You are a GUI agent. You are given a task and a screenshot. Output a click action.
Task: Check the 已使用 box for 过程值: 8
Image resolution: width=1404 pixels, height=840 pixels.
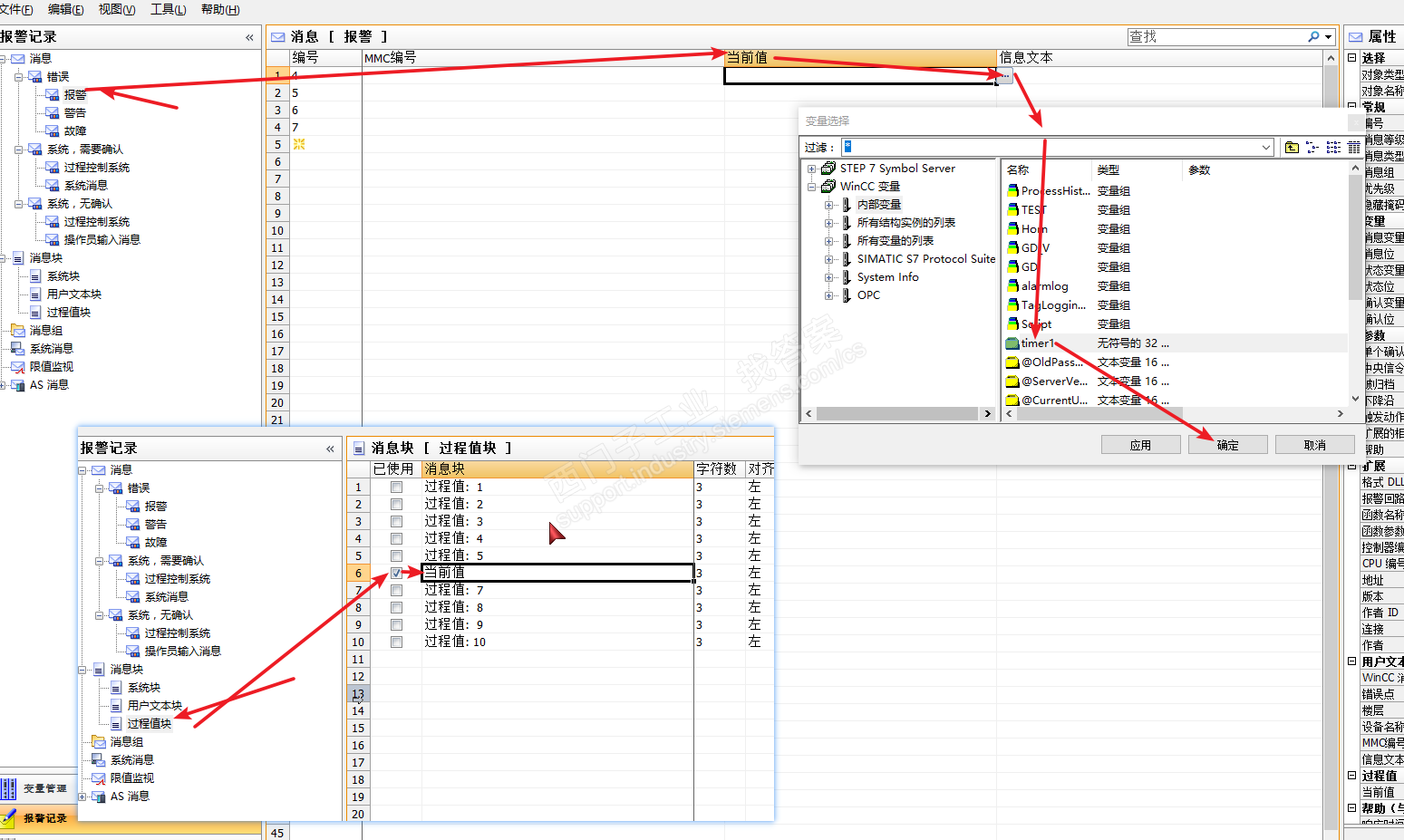(396, 608)
